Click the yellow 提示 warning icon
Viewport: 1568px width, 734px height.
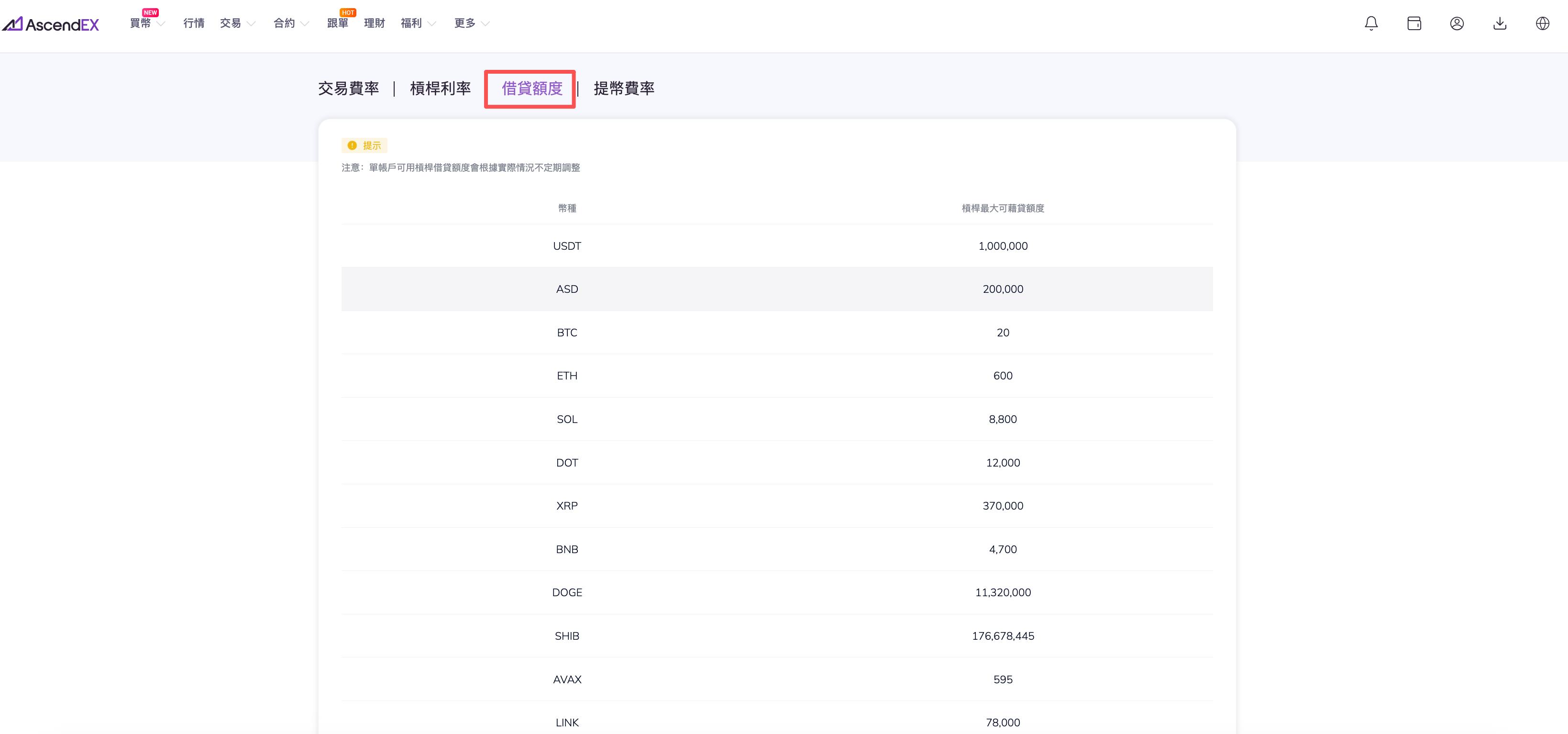[352, 145]
